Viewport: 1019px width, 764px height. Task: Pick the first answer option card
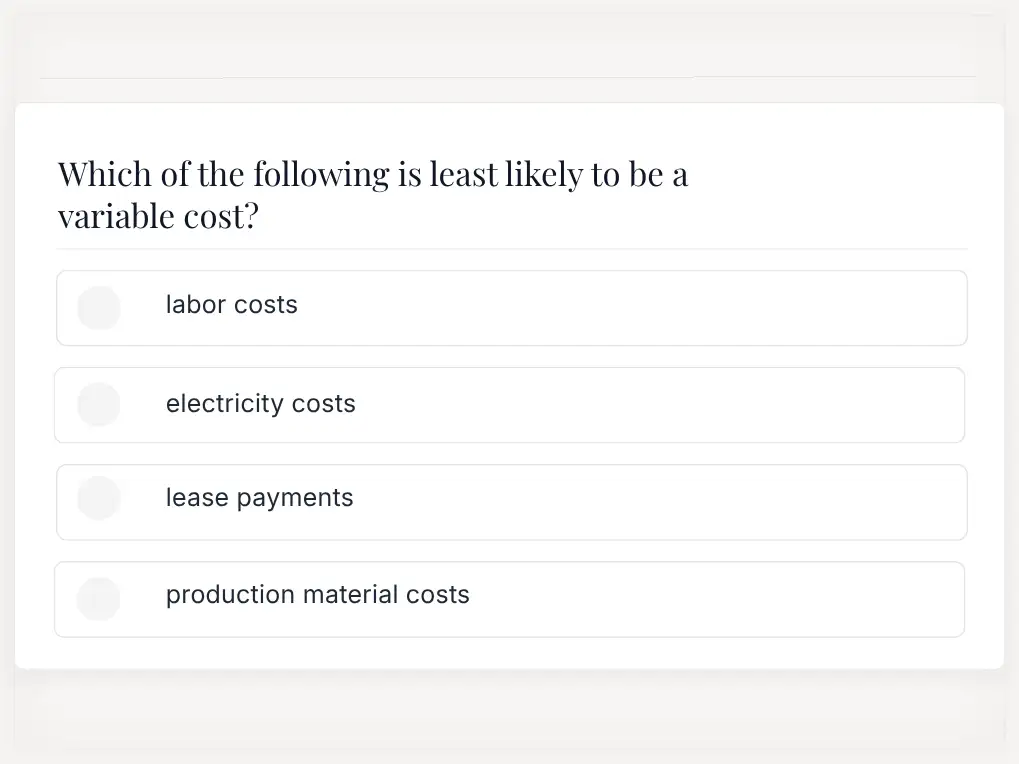[x=512, y=308]
